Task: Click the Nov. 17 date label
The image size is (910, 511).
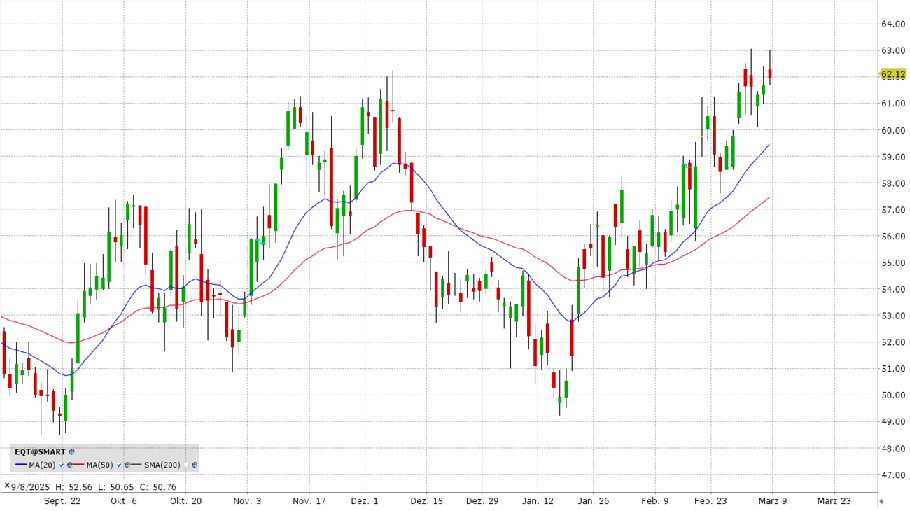Action: coord(309,501)
